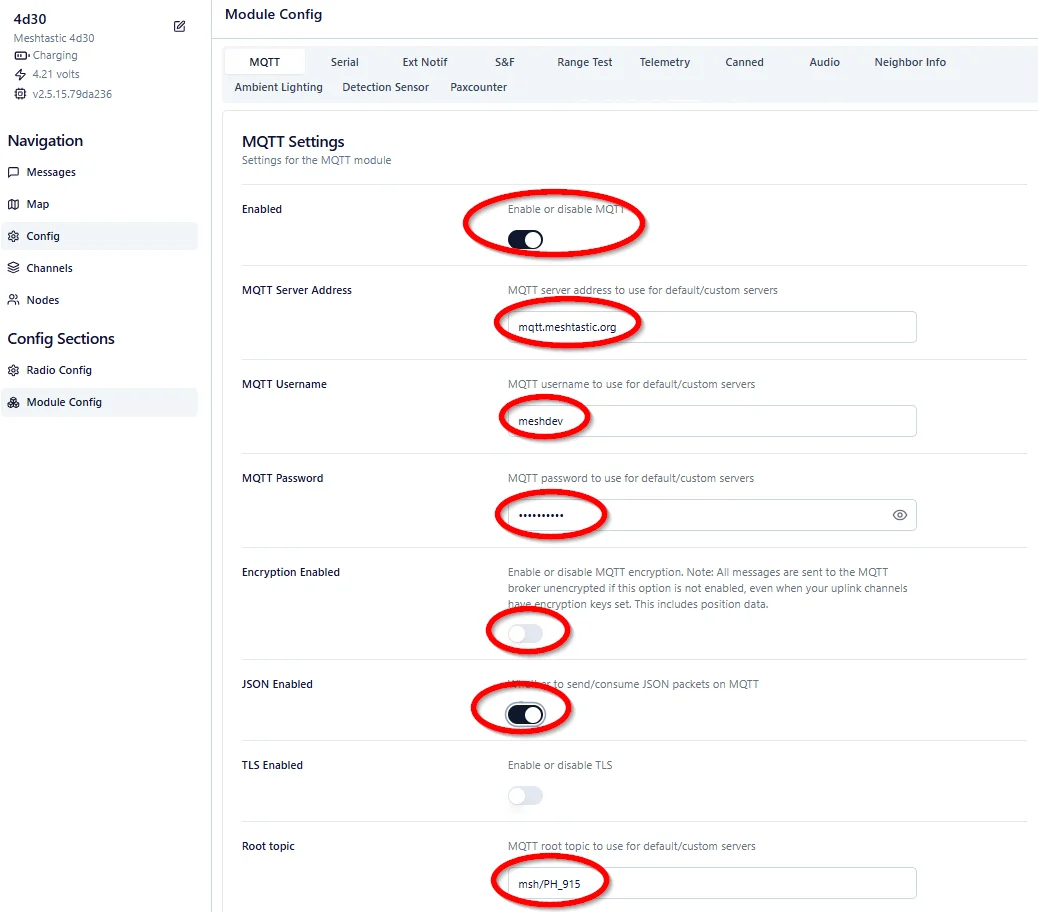Click the Channels layers icon
Image resolution: width=1038 pixels, height=912 pixels.
click(x=13, y=268)
